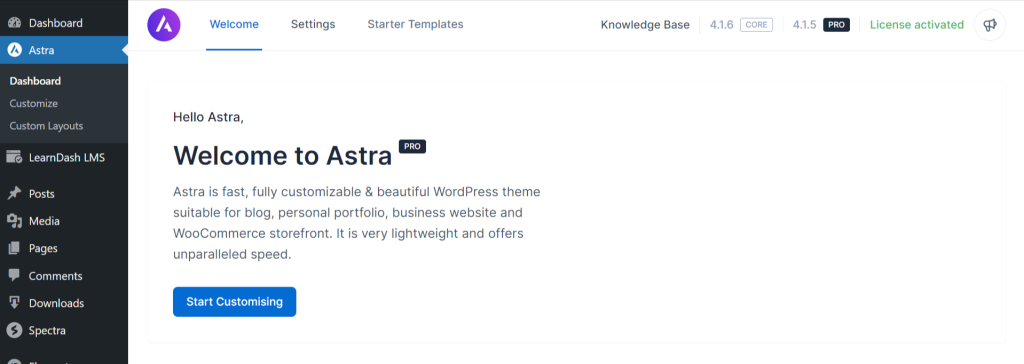Viewport: 1024px width, 364px height.
Task: Open the megaphone announcements icon
Action: click(x=989, y=25)
